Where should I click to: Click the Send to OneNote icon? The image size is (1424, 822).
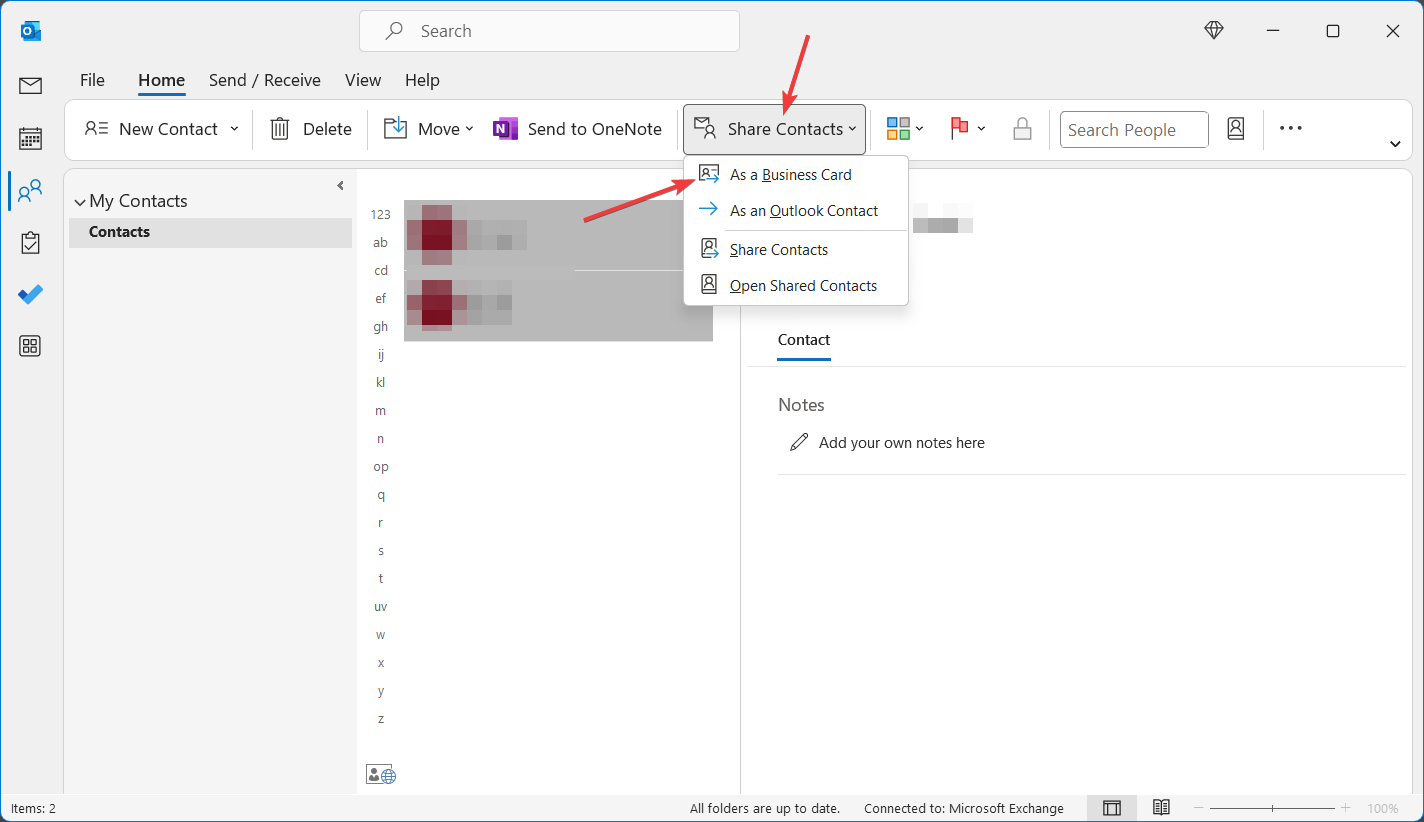pyautogui.click(x=505, y=129)
